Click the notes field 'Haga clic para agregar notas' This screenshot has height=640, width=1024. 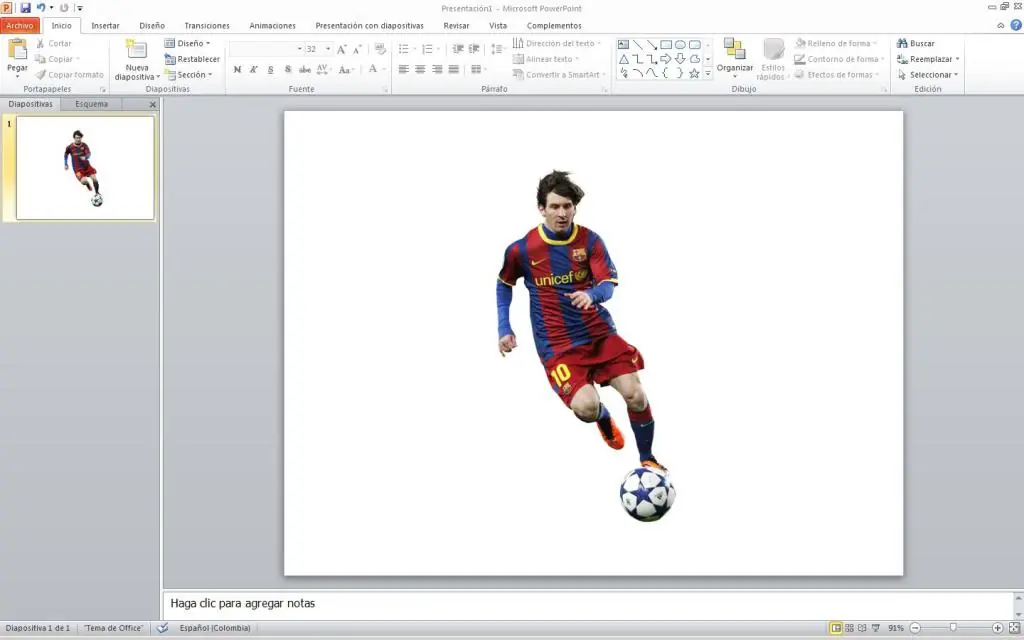pos(589,603)
